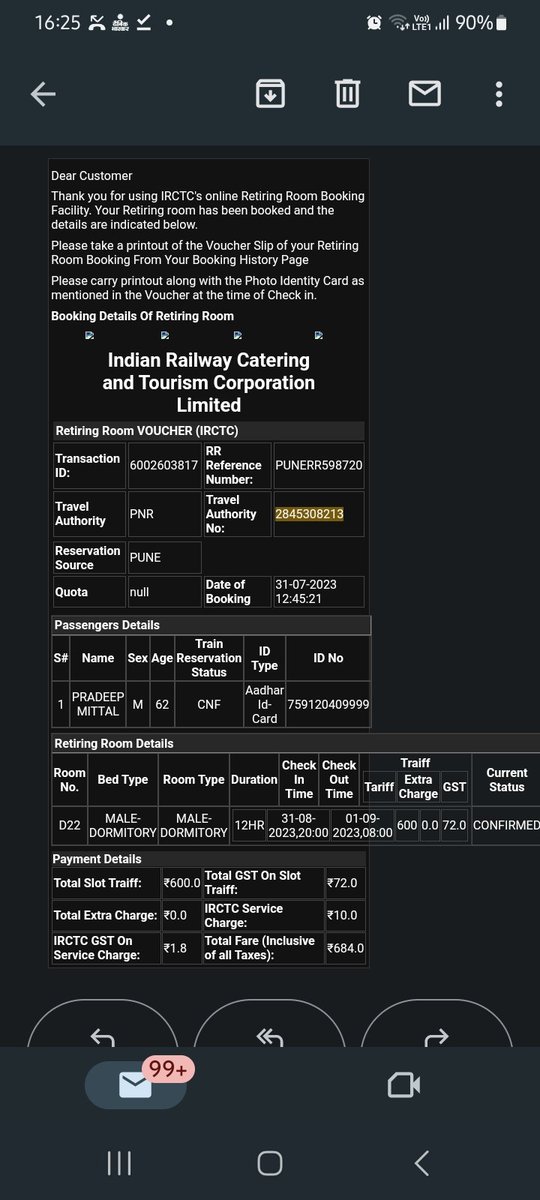
Task: Tap the total fare ₹684.0
Action: click(x=345, y=948)
